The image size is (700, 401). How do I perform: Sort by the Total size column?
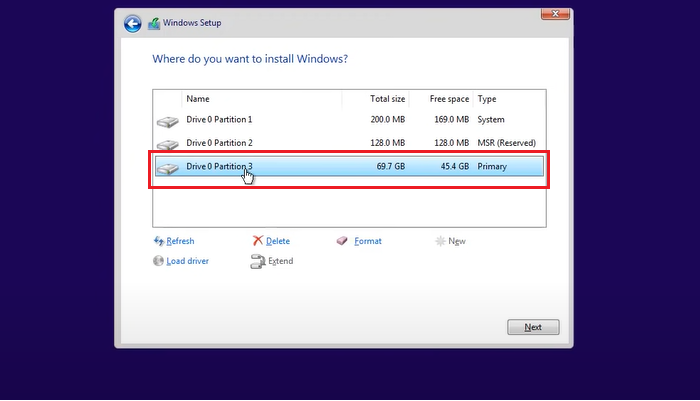click(x=376, y=99)
